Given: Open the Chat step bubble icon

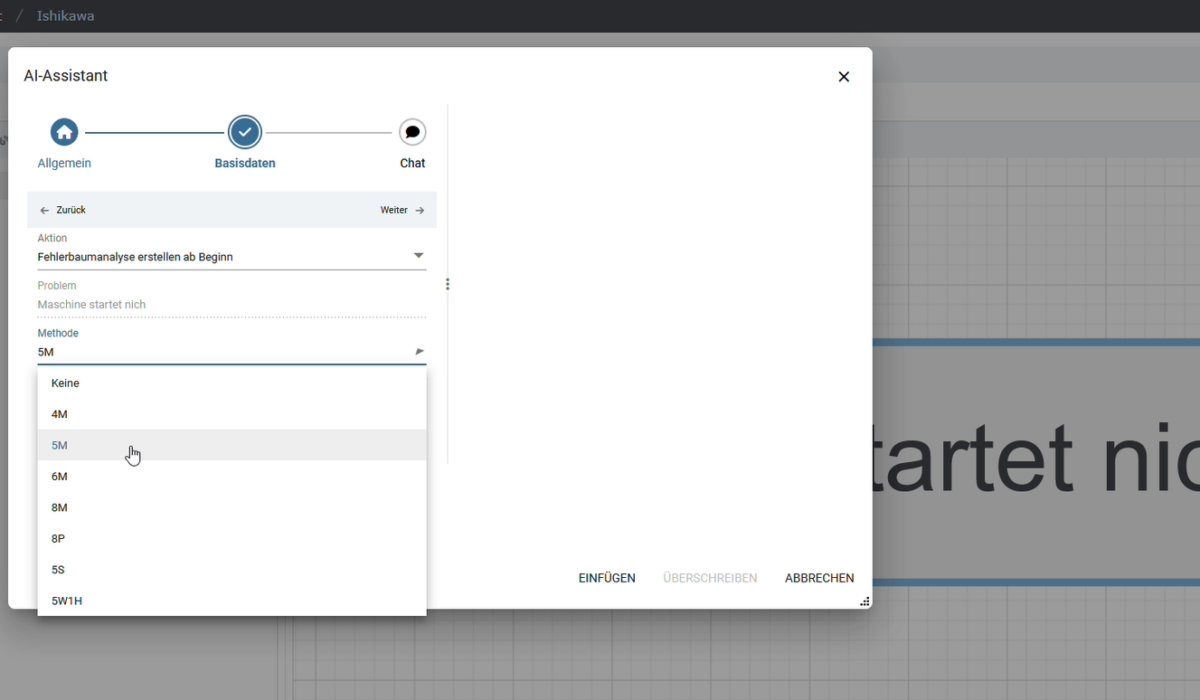Looking at the screenshot, I should 412,132.
